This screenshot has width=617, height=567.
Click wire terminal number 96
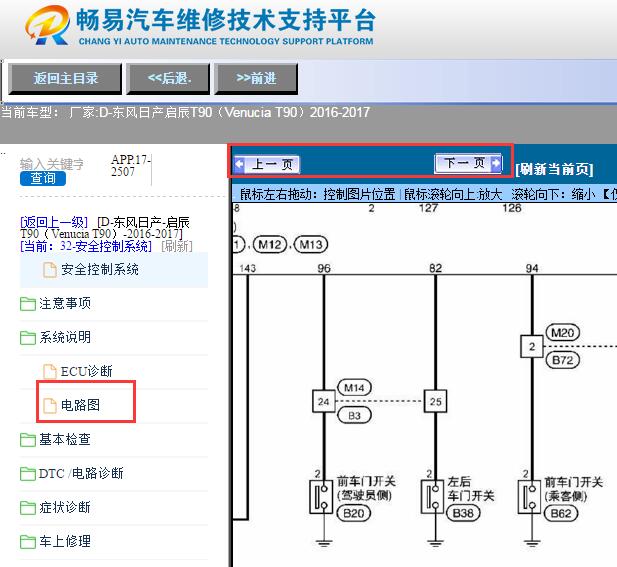coord(324,268)
